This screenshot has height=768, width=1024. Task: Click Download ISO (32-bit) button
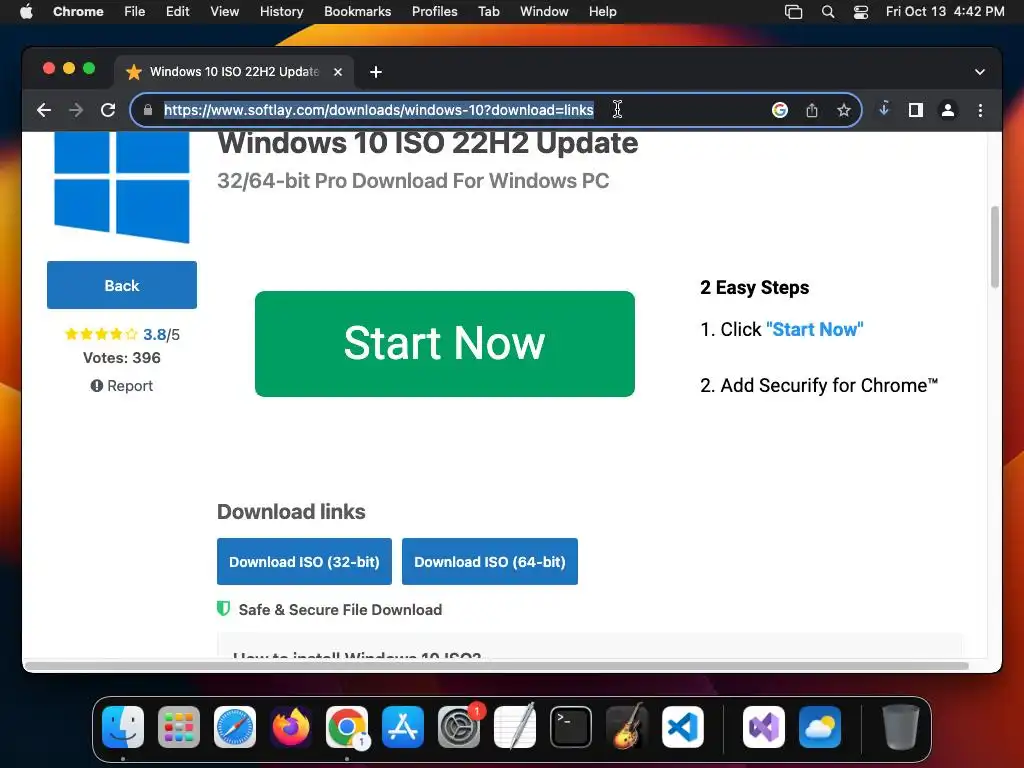point(304,562)
